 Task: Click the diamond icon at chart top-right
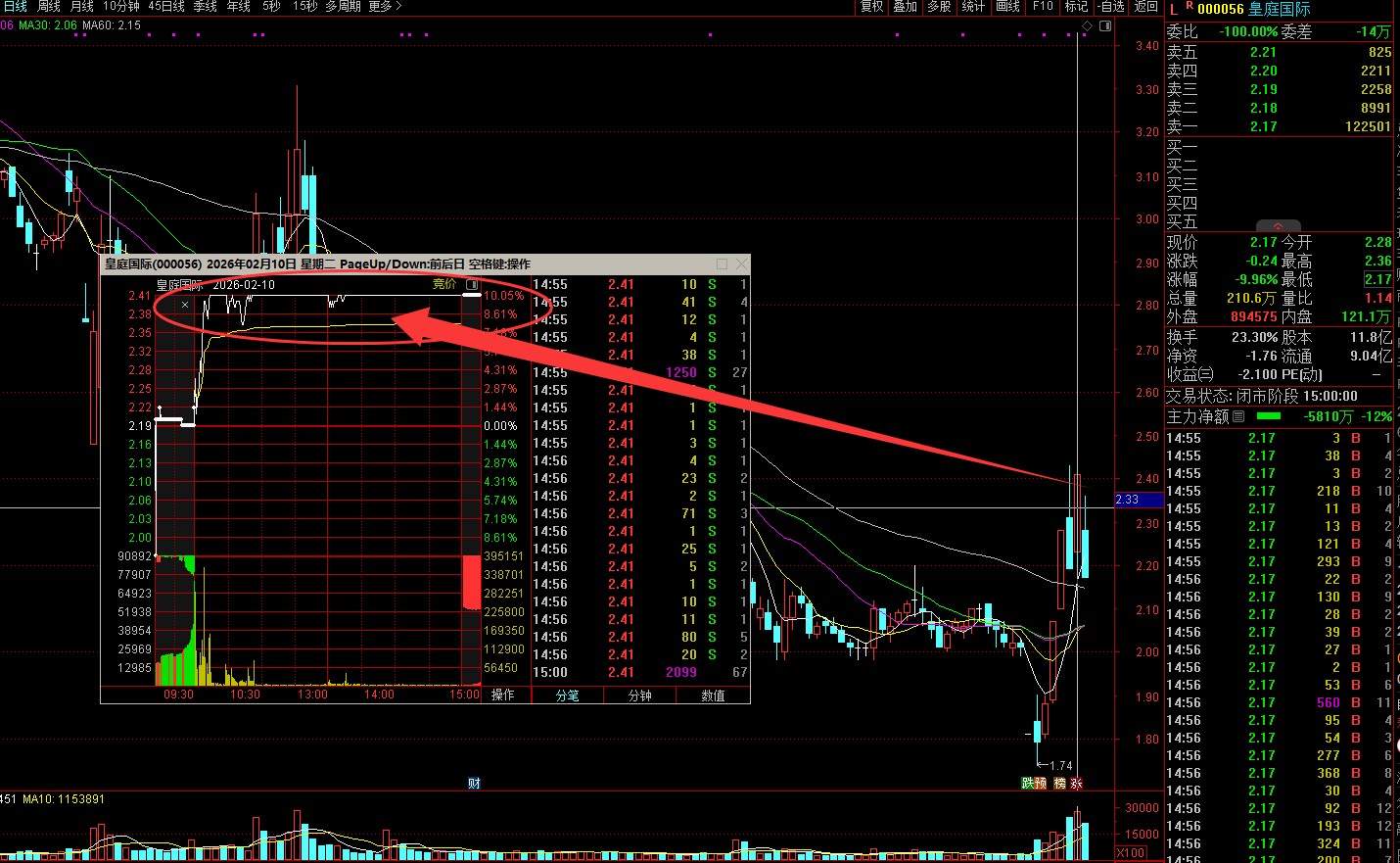1087,25
